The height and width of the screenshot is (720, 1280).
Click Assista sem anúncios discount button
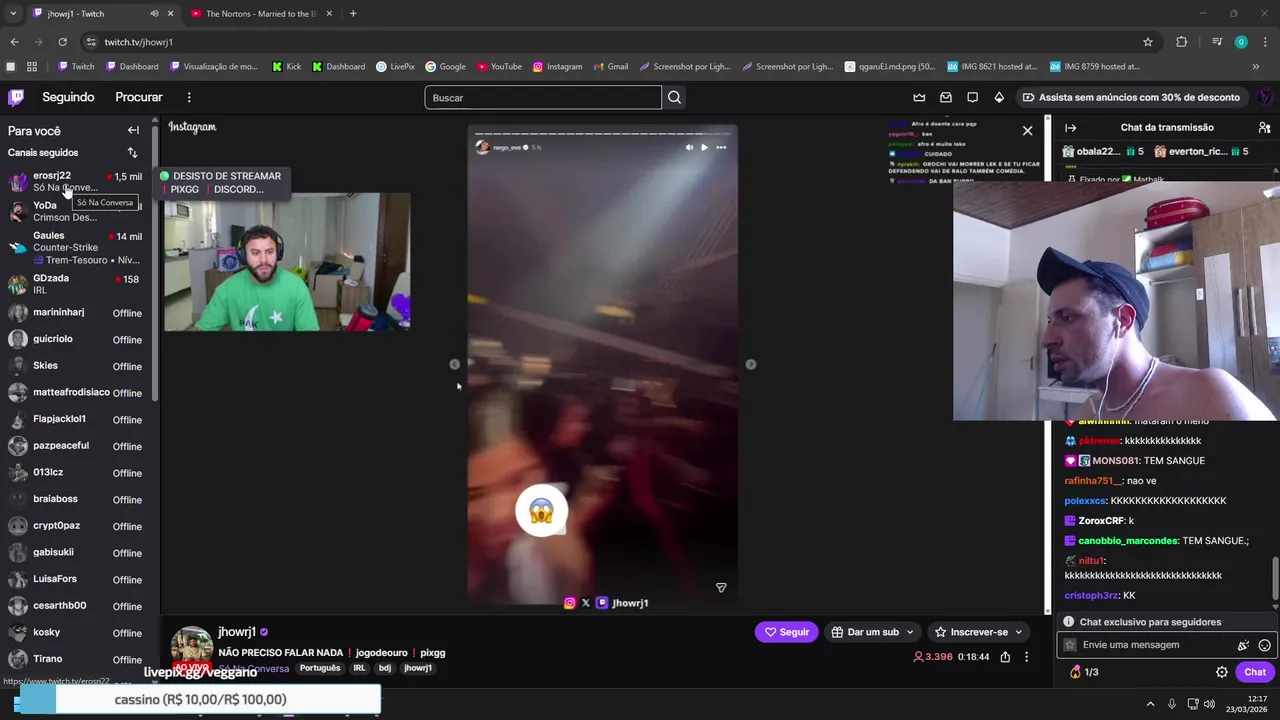click(1131, 97)
